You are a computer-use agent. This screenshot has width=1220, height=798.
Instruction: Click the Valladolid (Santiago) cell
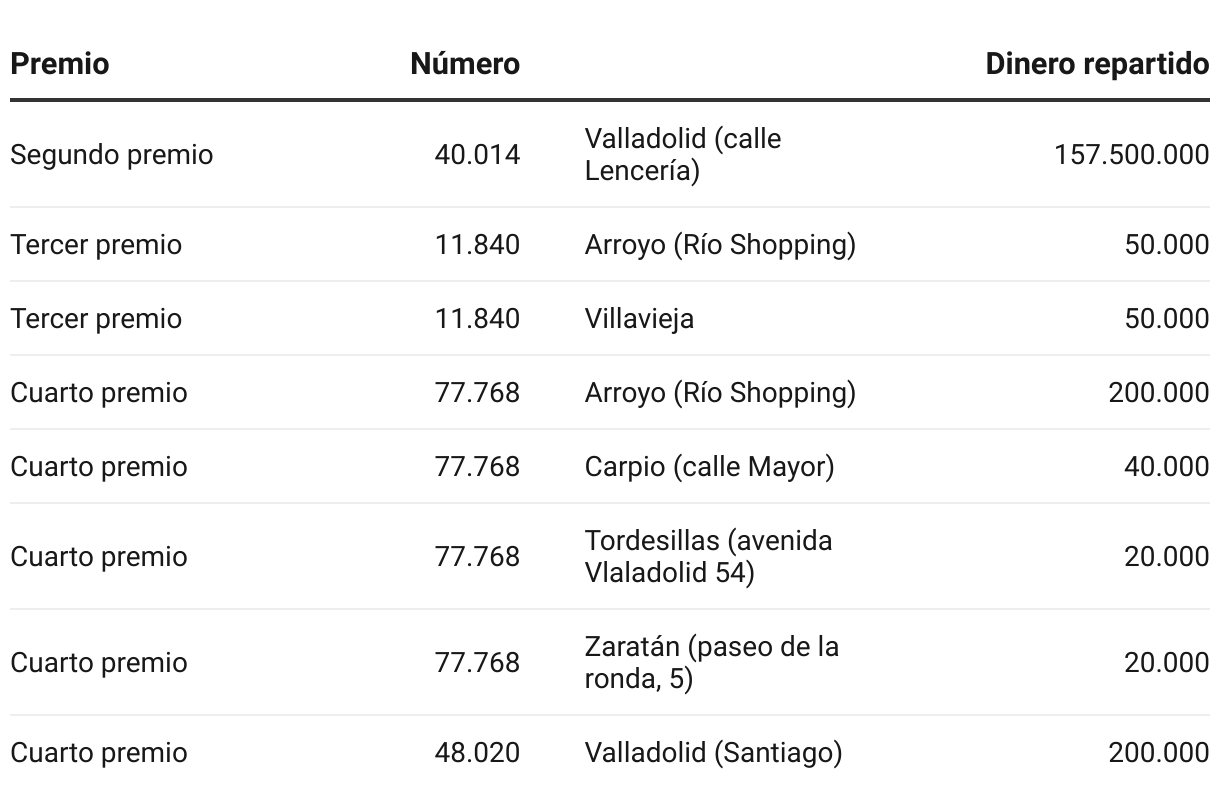click(713, 753)
